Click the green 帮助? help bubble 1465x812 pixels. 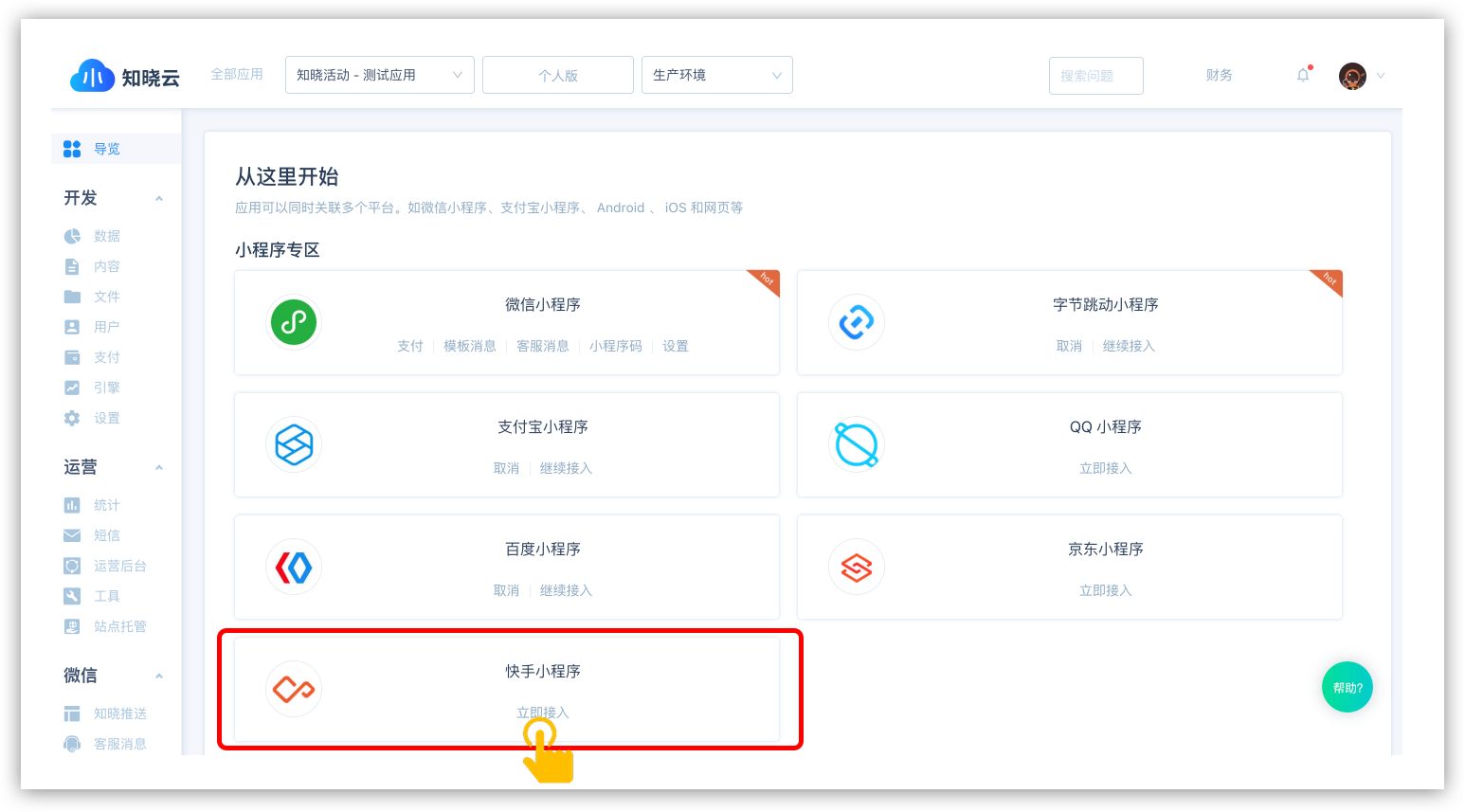[x=1347, y=687]
